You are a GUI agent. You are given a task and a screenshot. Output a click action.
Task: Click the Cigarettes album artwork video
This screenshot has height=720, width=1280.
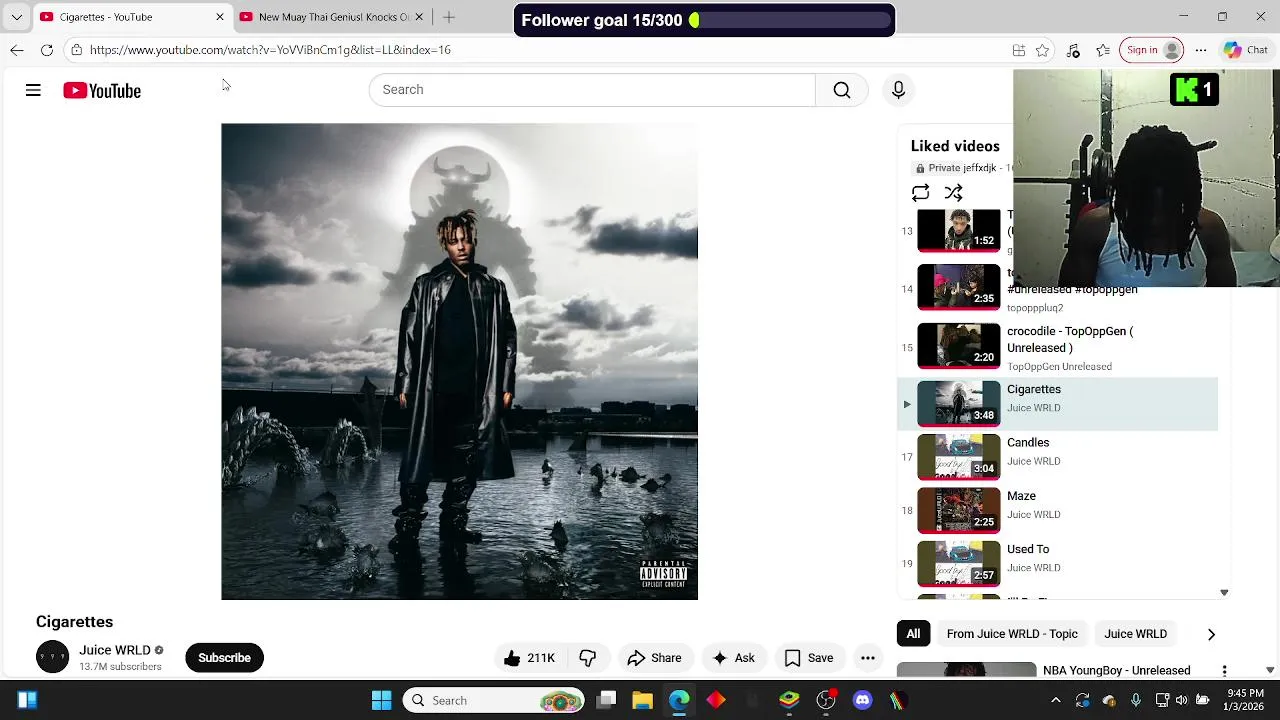coord(459,362)
